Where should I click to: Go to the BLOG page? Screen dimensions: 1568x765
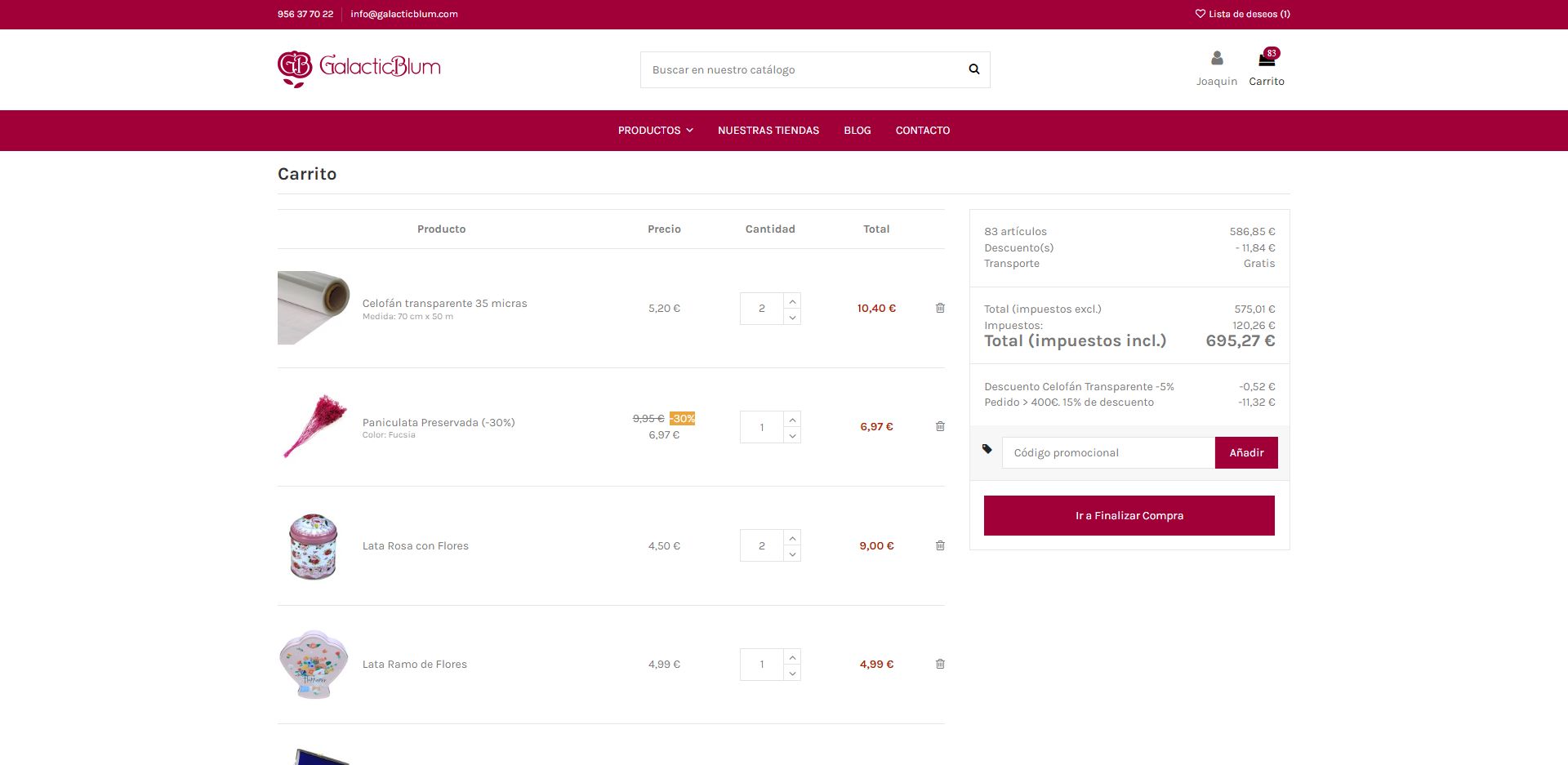[857, 131]
